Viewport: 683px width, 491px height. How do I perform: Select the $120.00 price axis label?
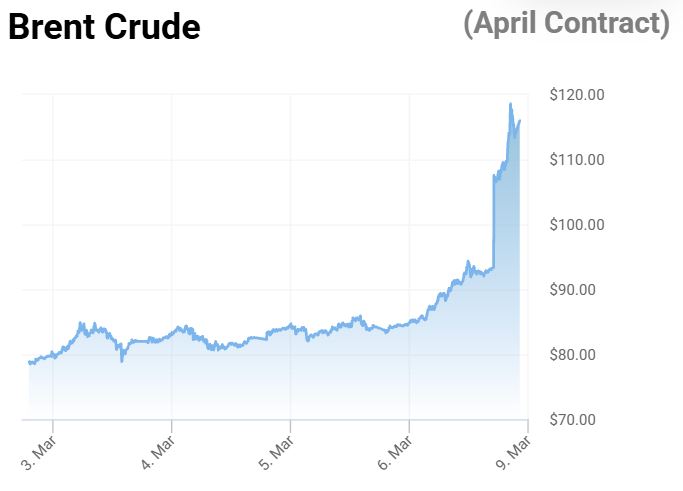pyautogui.click(x=577, y=95)
